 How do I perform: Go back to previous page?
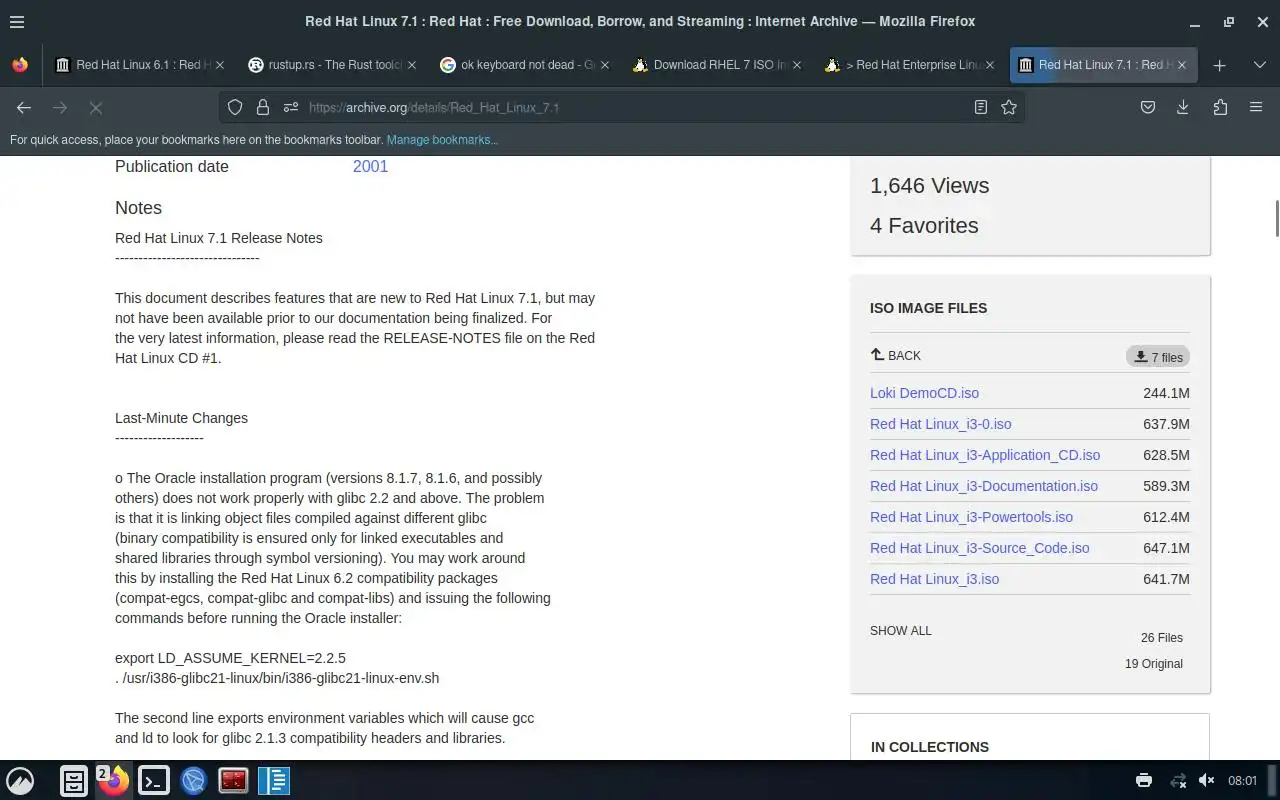point(24,107)
